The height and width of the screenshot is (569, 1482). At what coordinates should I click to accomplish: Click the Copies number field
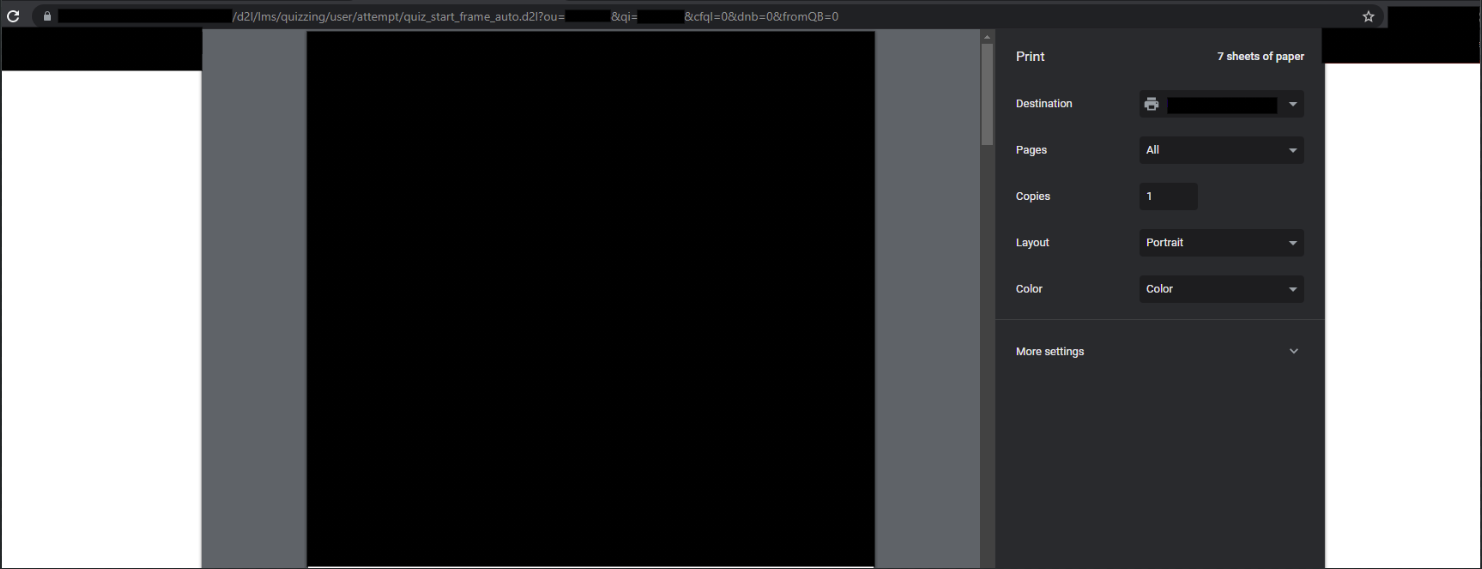(x=1168, y=196)
